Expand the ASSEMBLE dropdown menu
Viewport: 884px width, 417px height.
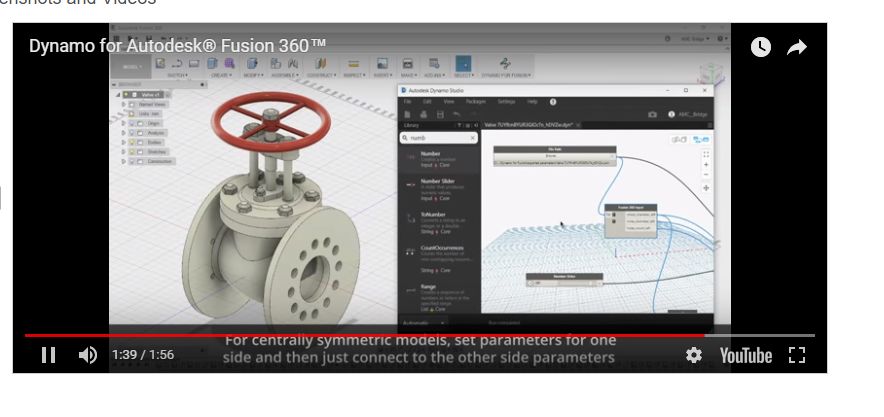pos(284,75)
